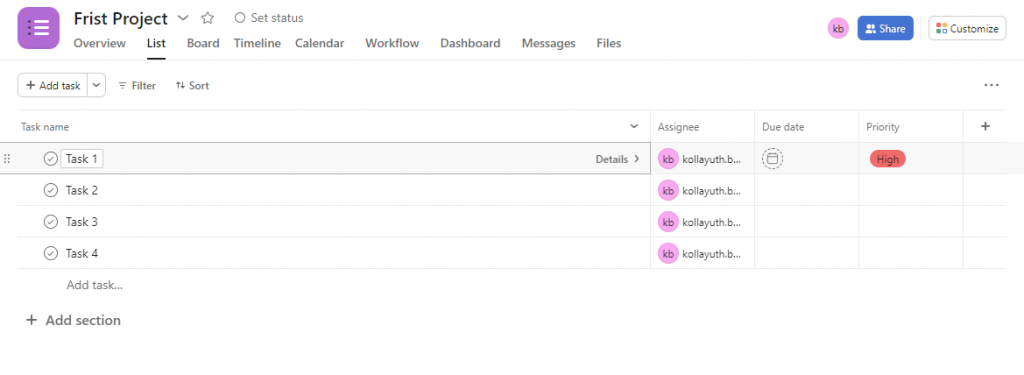This screenshot has width=1024, height=375.
Task: Open the Filter options
Action: point(136,86)
